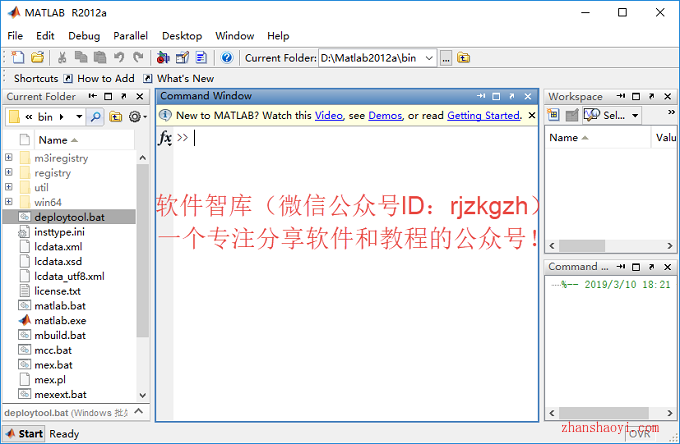This screenshot has height=444, width=680.
Task: Open the Desktop menu
Action: pos(182,36)
